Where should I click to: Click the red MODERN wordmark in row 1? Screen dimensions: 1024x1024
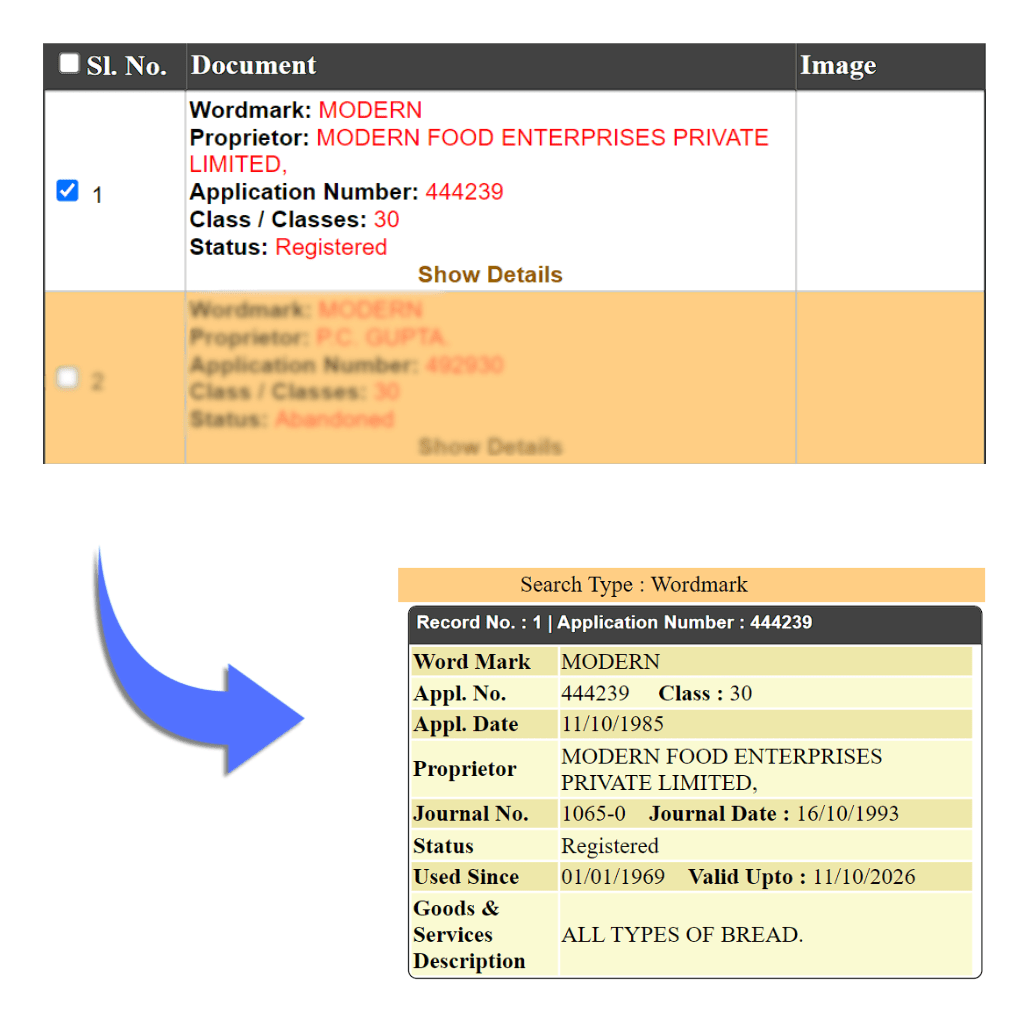(x=370, y=110)
